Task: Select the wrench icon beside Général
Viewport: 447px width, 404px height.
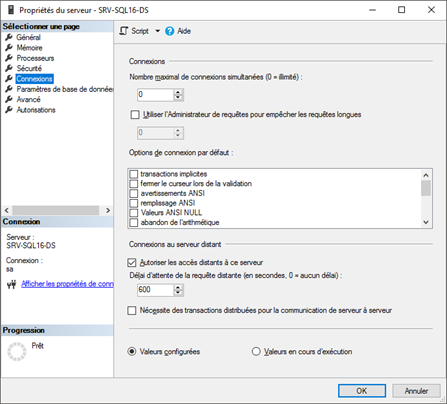Action: coord(9,37)
